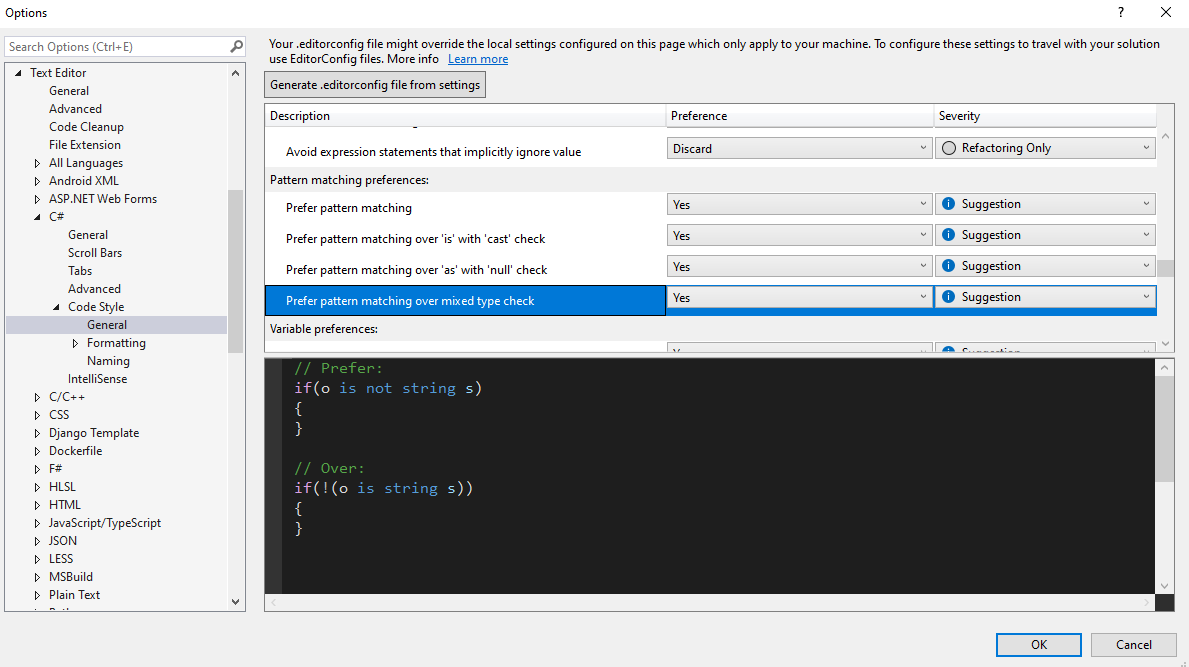Collapse the Text Editor tree node
This screenshot has width=1189, height=667.
pos(18,73)
